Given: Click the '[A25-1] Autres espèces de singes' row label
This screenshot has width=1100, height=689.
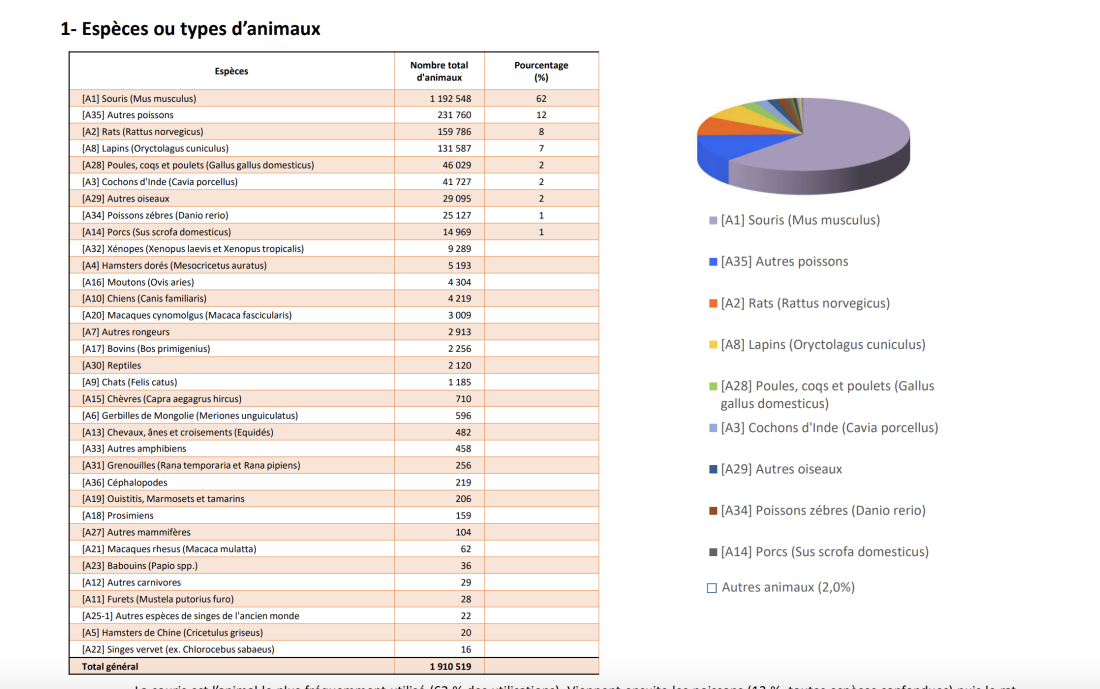Looking at the screenshot, I should [x=190, y=616].
